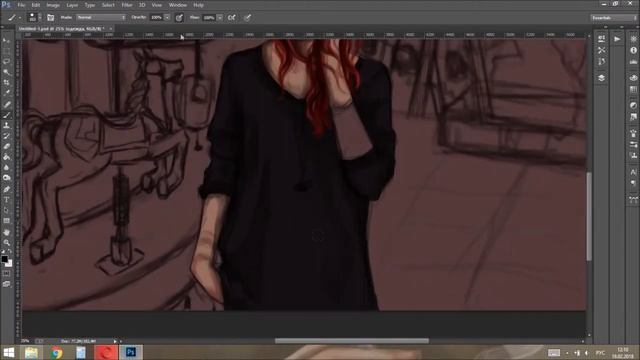This screenshot has height=360, width=640.
Task: Open the Window menu
Action: tap(178, 5)
